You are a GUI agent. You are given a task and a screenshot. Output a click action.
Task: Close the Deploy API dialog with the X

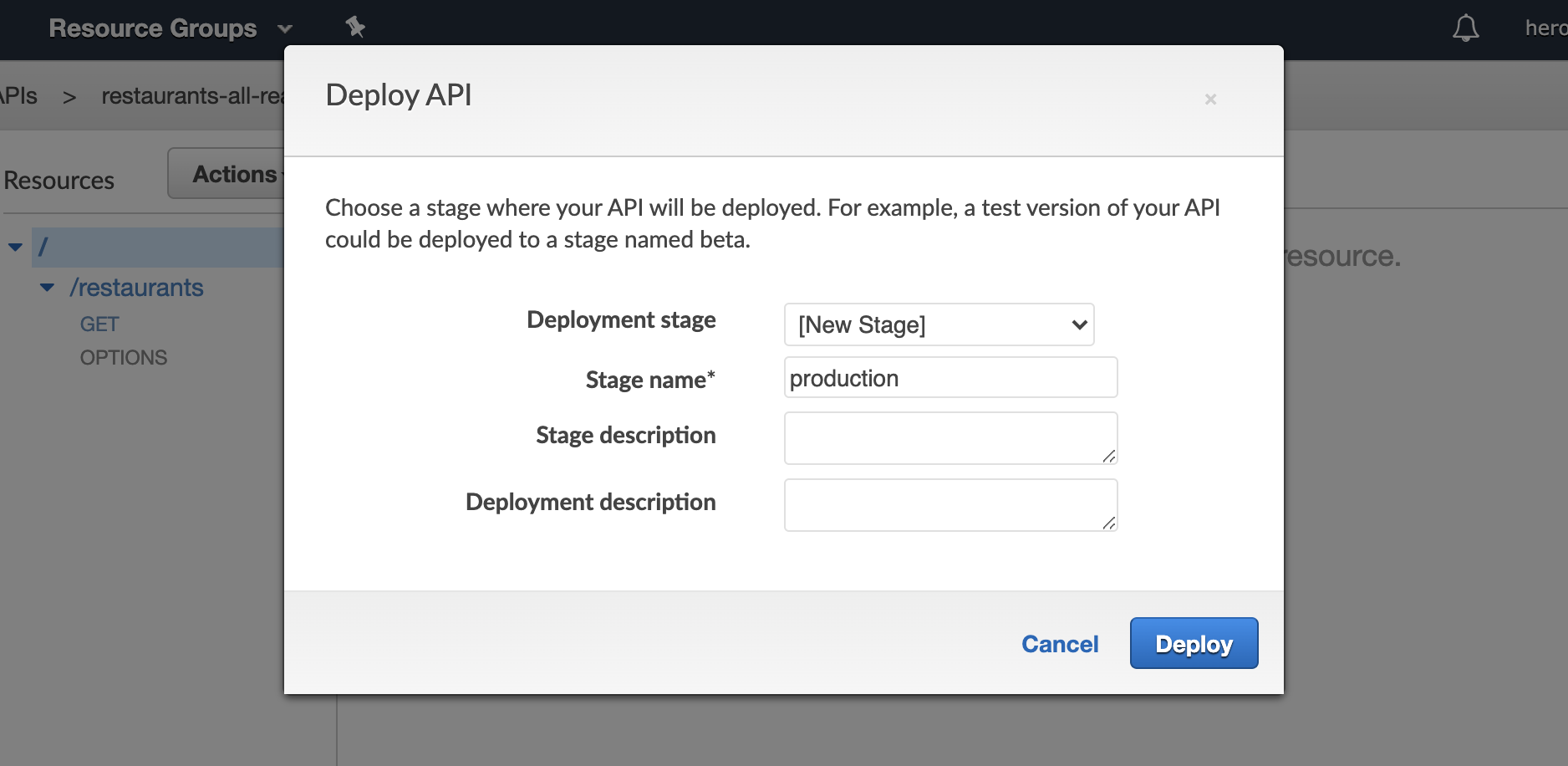click(x=1209, y=99)
